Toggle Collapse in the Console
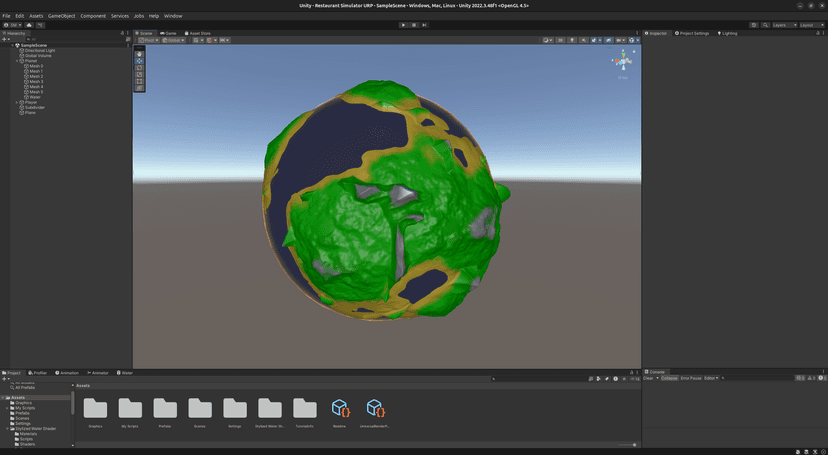Screen dimensions: 828x455 click(669, 378)
